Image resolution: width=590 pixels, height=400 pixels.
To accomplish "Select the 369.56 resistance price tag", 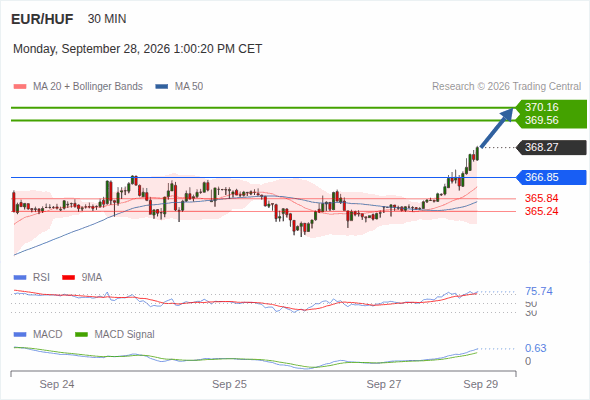I will pyautogui.click(x=541, y=120).
